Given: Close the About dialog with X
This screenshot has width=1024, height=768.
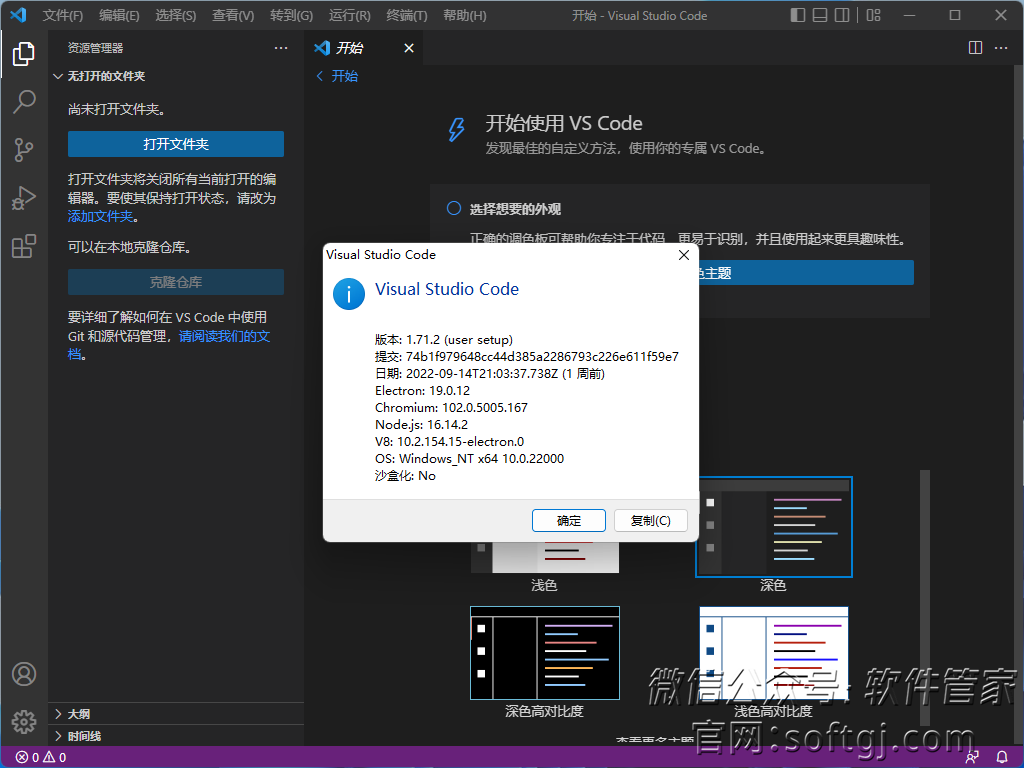Looking at the screenshot, I should point(684,255).
